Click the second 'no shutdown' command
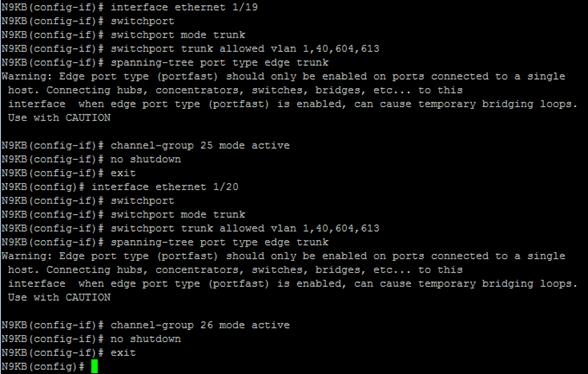The height and width of the screenshot is (374, 588). tap(146, 339)
